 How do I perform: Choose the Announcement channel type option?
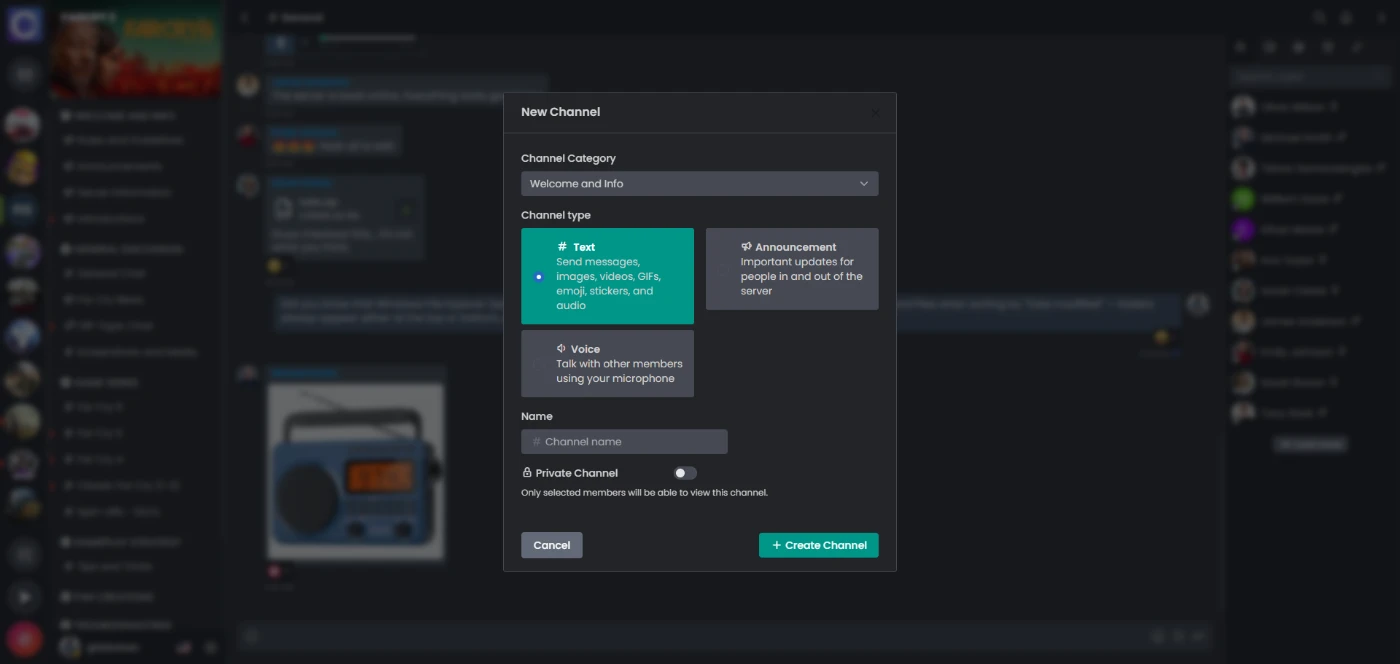pos(792,269)
